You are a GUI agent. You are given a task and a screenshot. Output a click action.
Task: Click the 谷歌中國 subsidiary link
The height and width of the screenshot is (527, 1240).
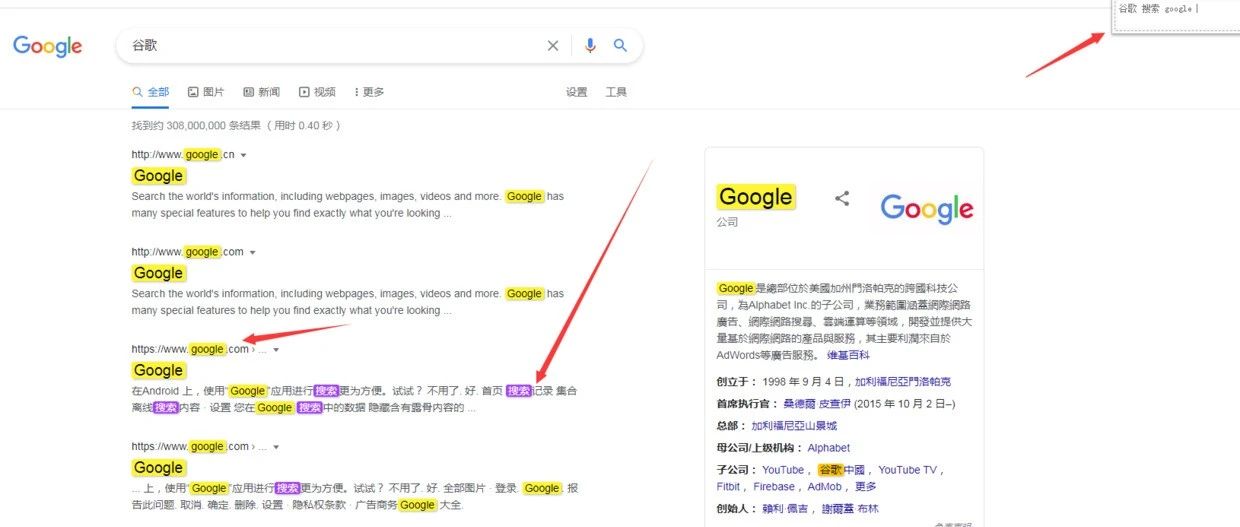pyautogui.click(x=841, y=470)
